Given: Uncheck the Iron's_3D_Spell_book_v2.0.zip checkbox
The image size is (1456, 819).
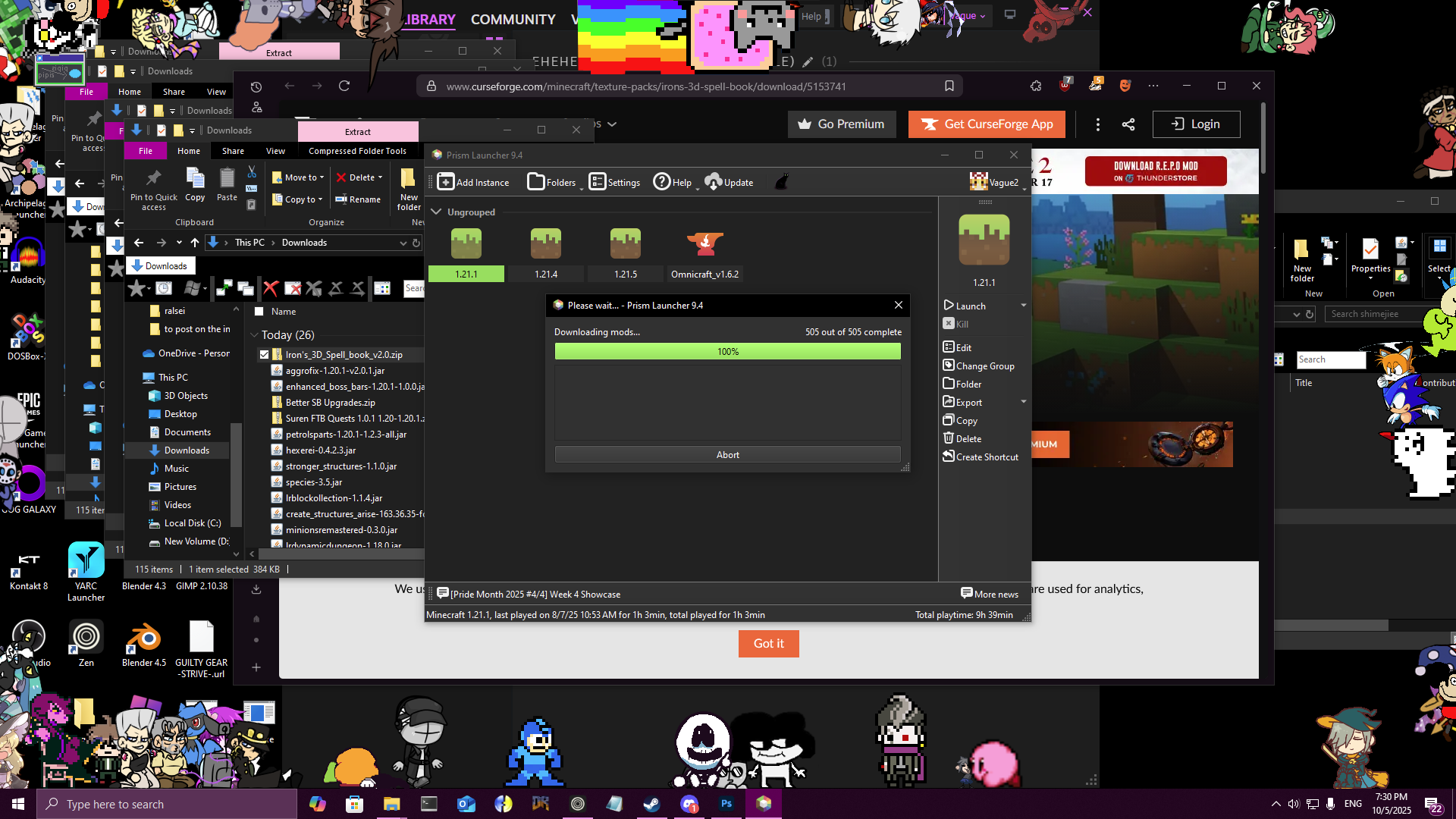Looking at the screenshot, I should pos(264,354).
